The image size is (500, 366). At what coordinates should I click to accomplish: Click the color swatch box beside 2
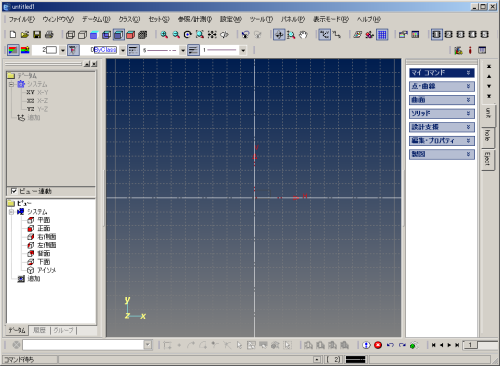51,50
